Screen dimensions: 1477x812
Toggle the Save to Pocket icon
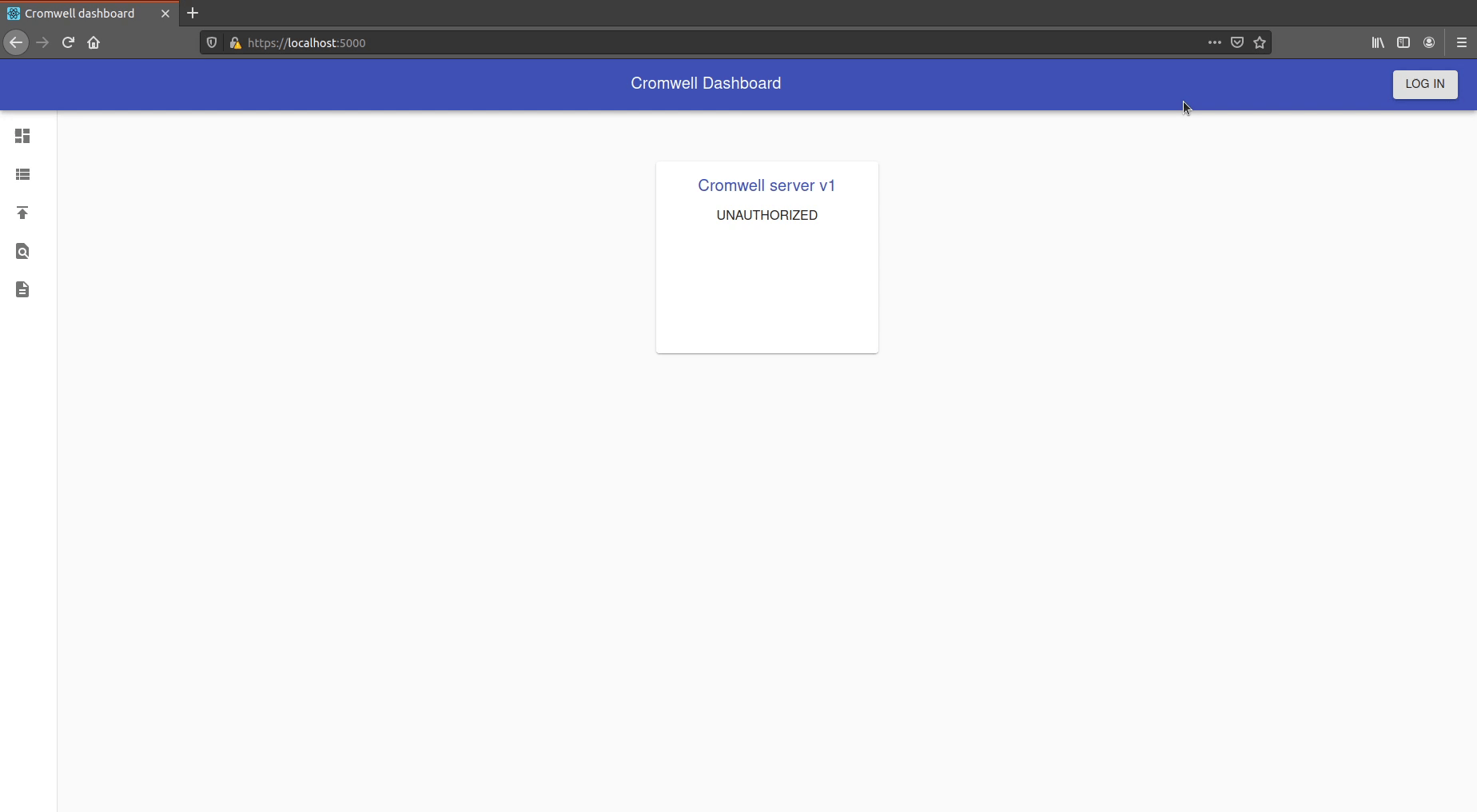(x=1237, y=43)
